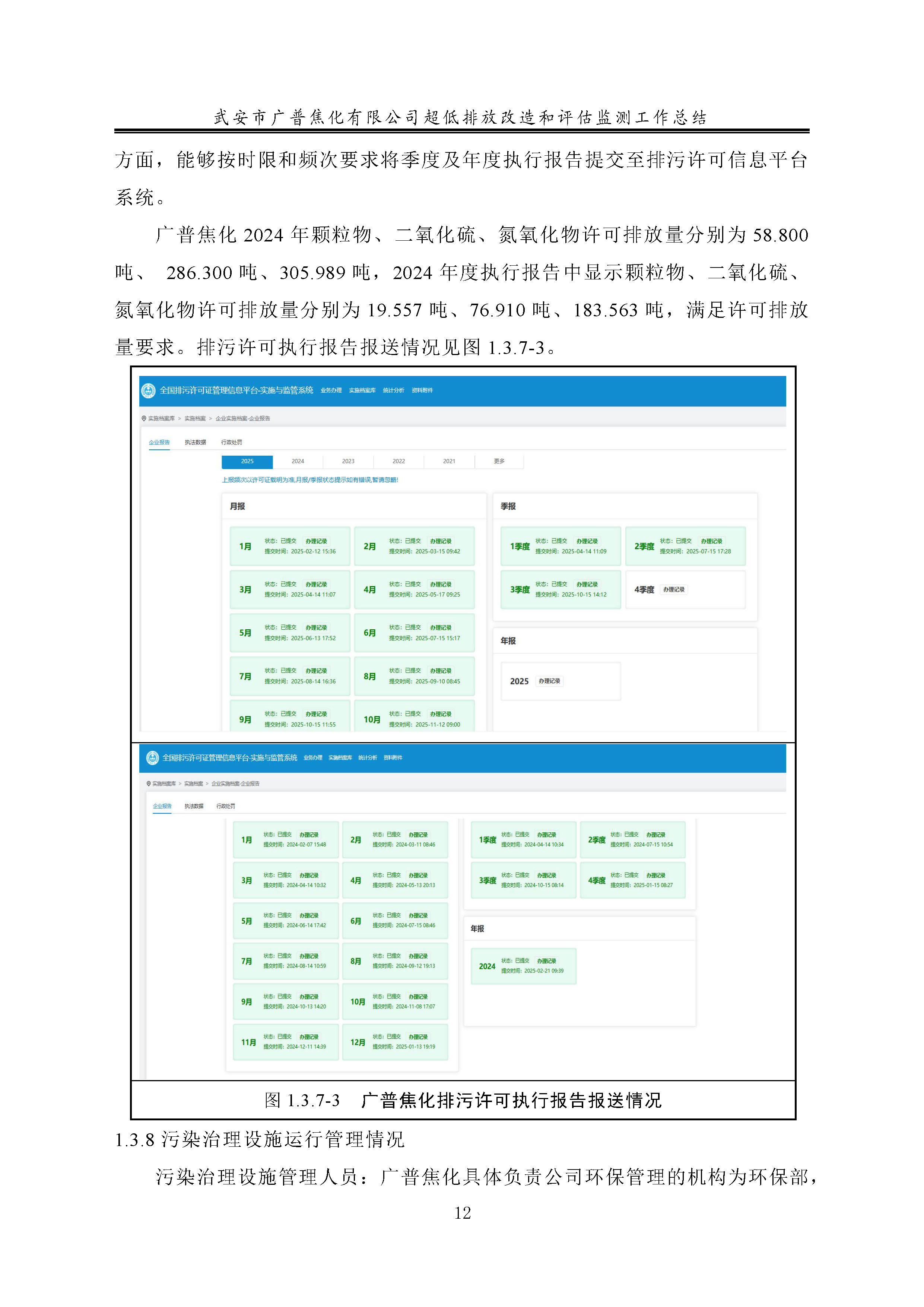Click the value 183.563 吨 in the paragraph
The image size is (924, 1307).
coord(619,310)
